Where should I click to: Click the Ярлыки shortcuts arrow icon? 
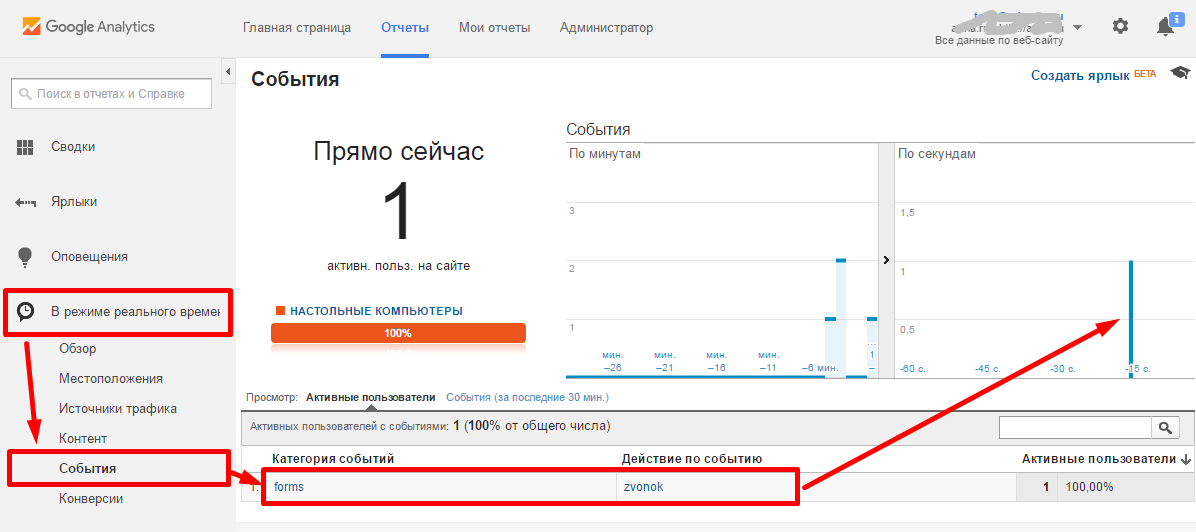[25, 202]
